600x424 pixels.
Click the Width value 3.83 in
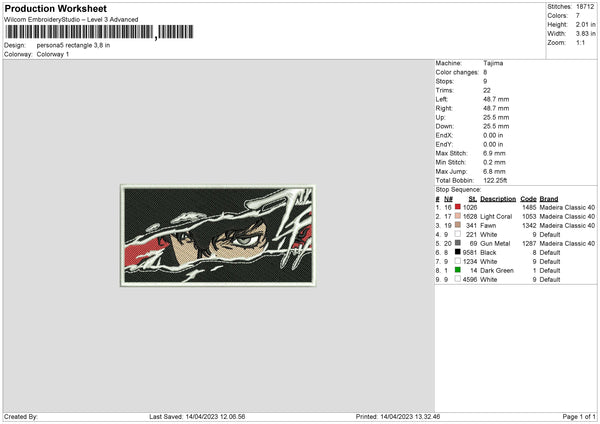tap(585, 34)
